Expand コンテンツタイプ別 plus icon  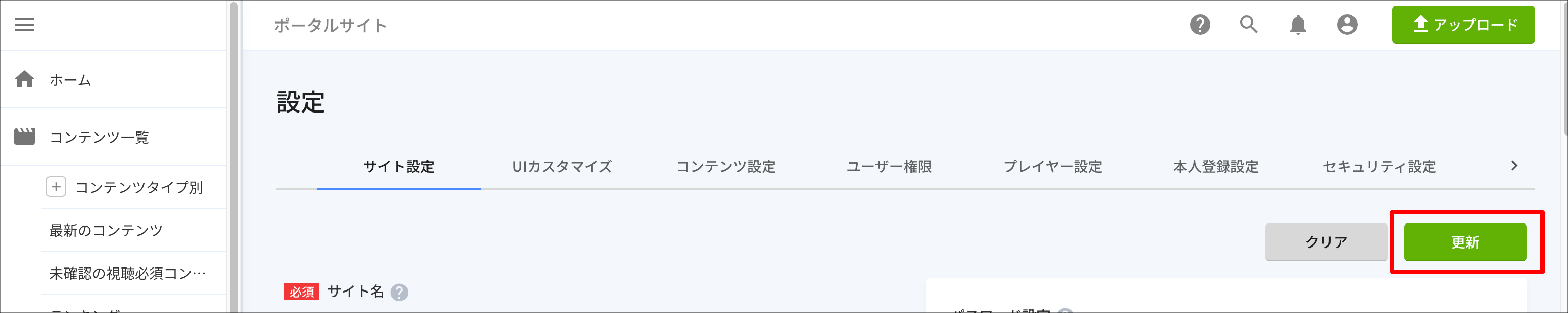coord(56,187)
